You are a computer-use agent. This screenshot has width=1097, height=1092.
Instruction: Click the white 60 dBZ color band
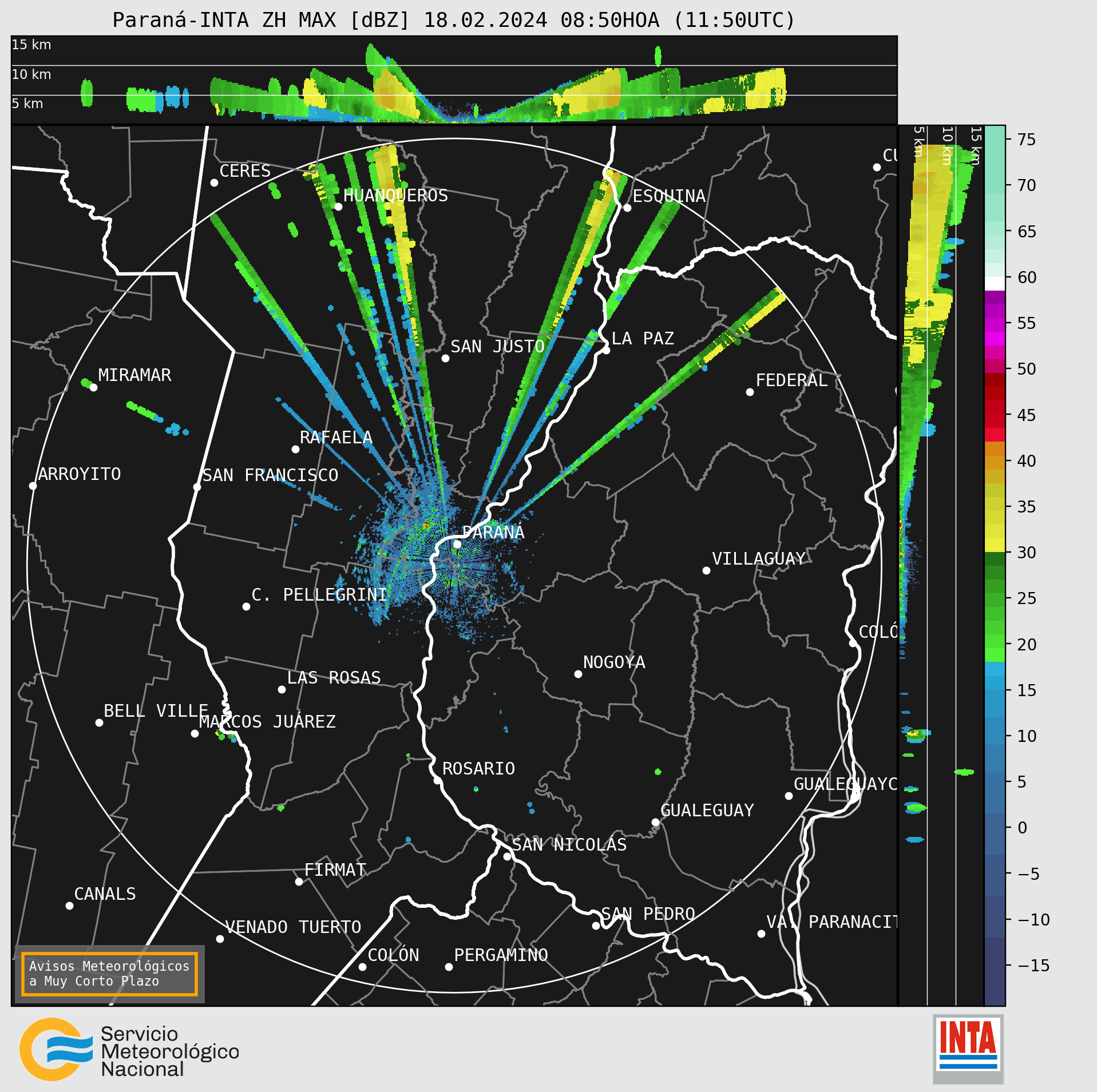point(995,284)
